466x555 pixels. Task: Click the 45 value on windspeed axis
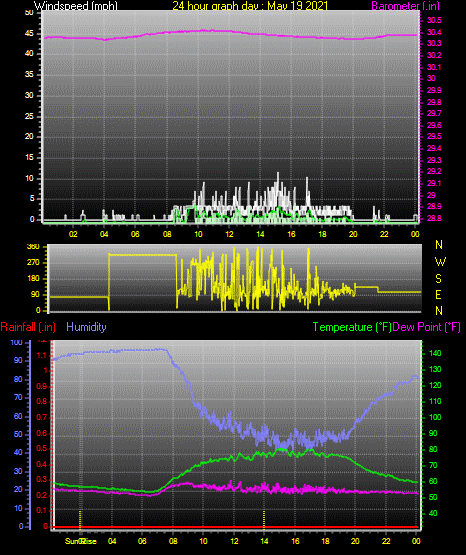tap(29, 34)
